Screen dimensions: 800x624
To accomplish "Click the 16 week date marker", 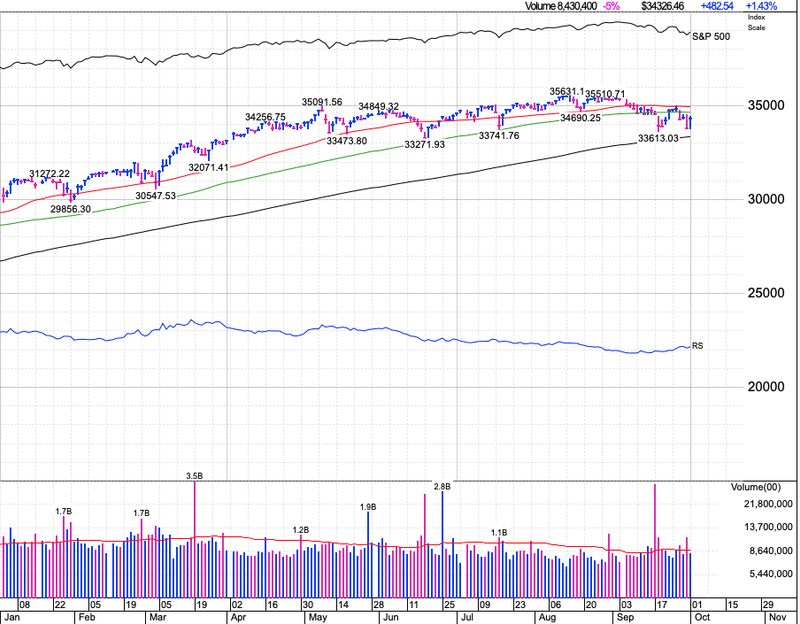I will tap(272, 605).
